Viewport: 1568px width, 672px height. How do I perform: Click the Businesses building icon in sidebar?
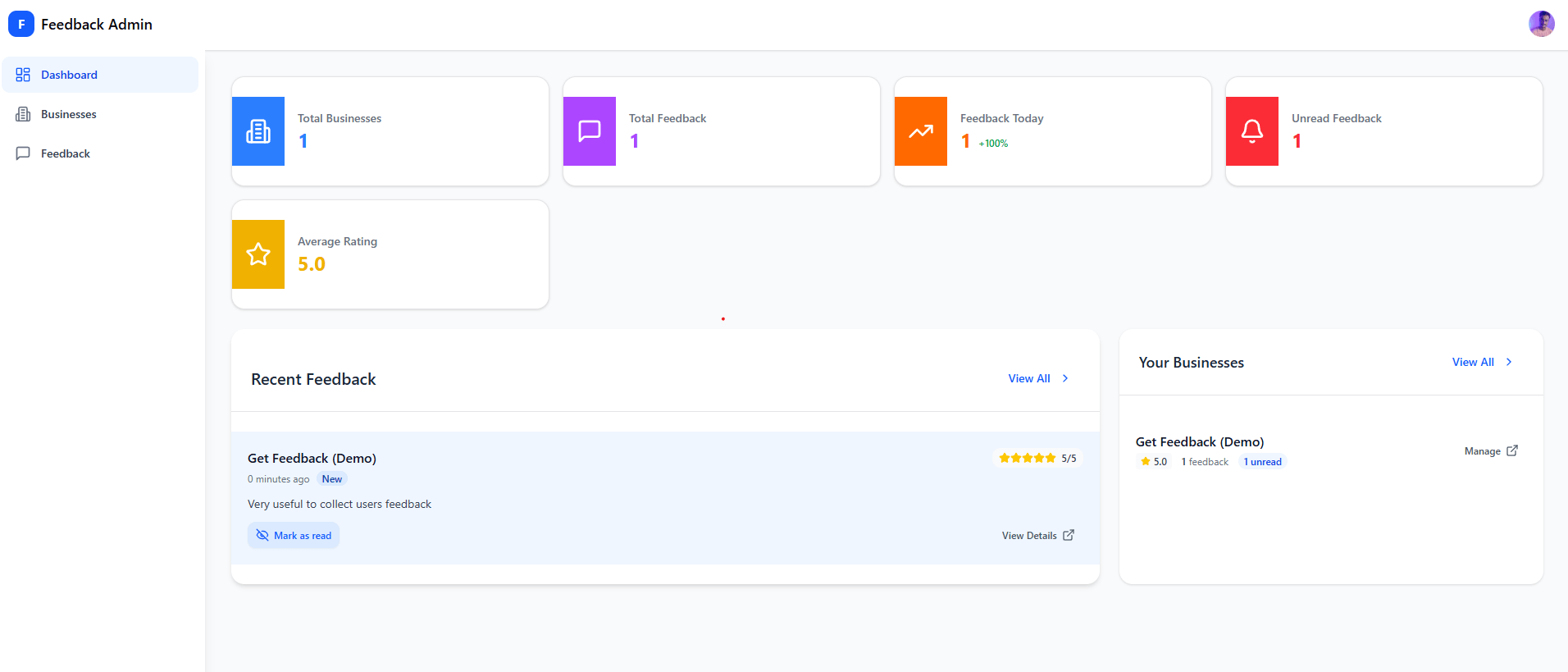tap(23, 114)
